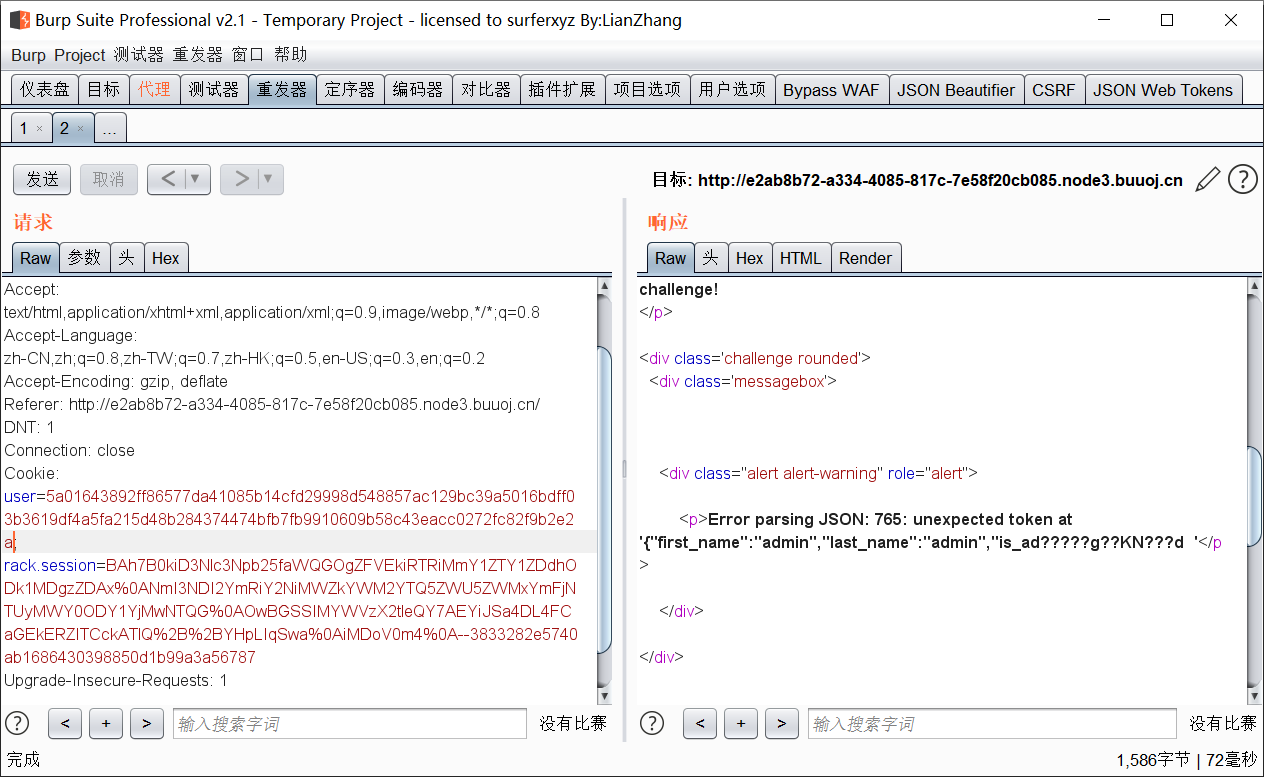Image resolution: width=1264 pixels, height=777 pixels.
Task: Select the response Render tab
Action: [x=865, y=258]
